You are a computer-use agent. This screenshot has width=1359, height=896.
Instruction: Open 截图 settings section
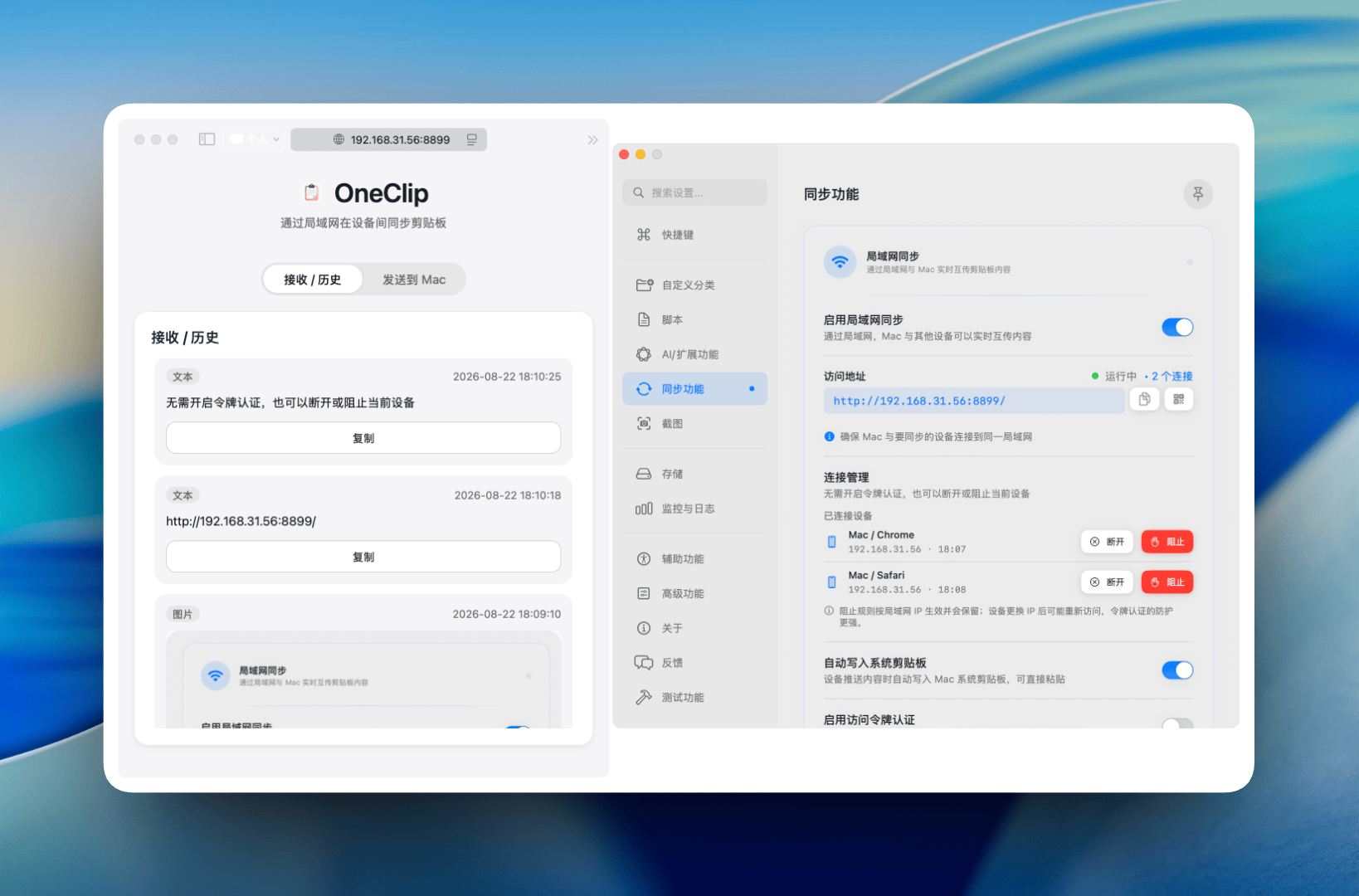pos(694,424)
